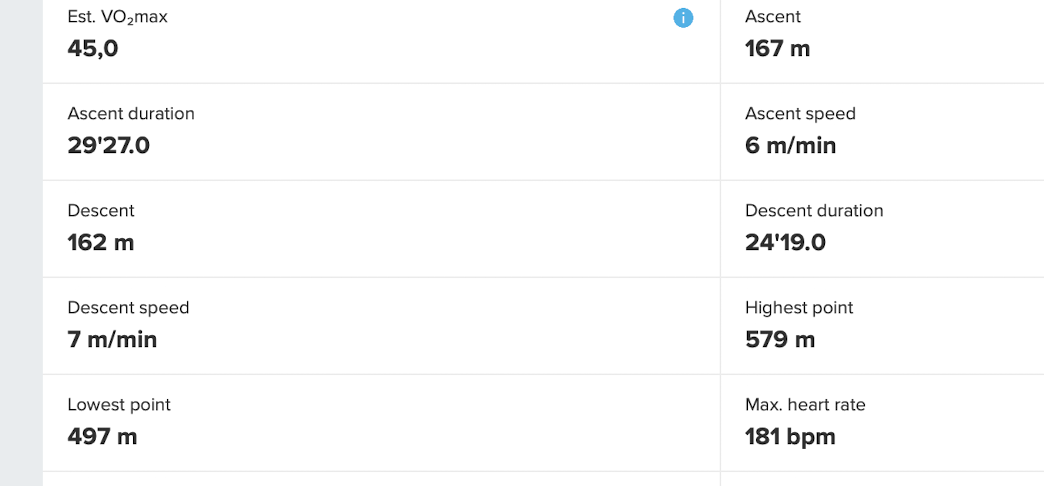Click the Descent duration label

click(814, 211)
